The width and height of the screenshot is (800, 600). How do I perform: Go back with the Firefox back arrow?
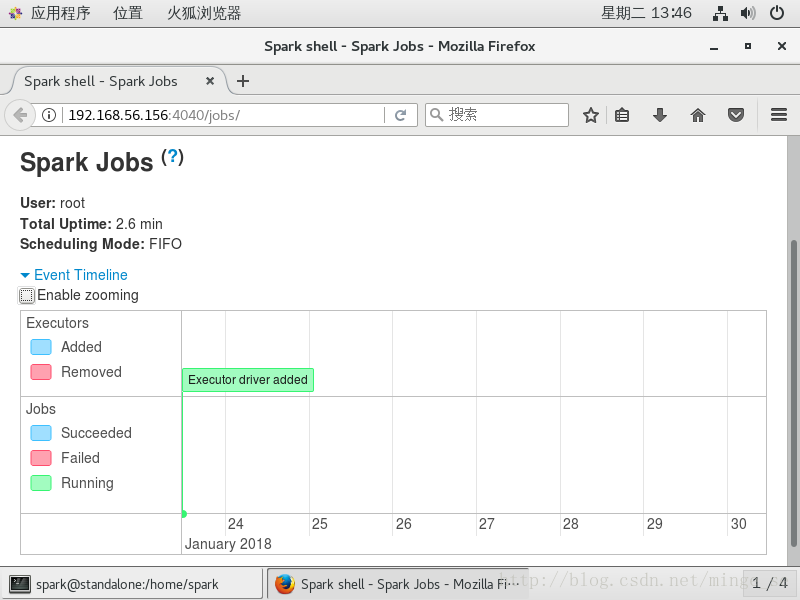[20, 115]
